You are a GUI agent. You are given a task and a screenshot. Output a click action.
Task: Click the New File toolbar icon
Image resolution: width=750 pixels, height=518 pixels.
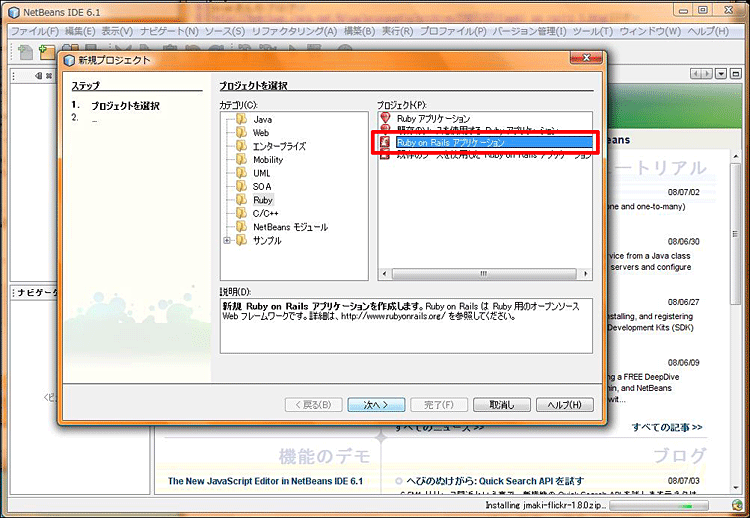(x=24, y=52)
